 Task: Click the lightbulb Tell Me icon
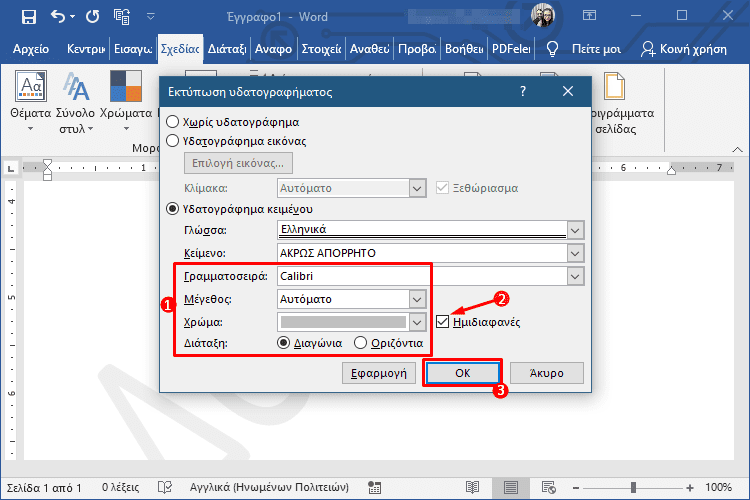552,48
